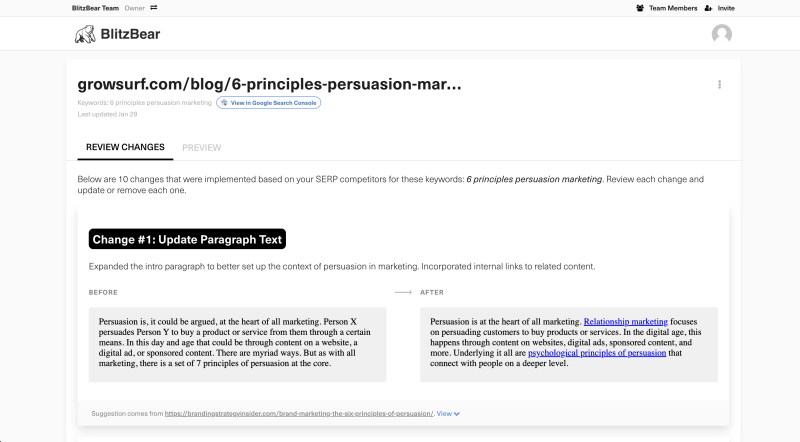Click the growsurf.com blog page title
The image size is (800, 442).
(269, 84)
